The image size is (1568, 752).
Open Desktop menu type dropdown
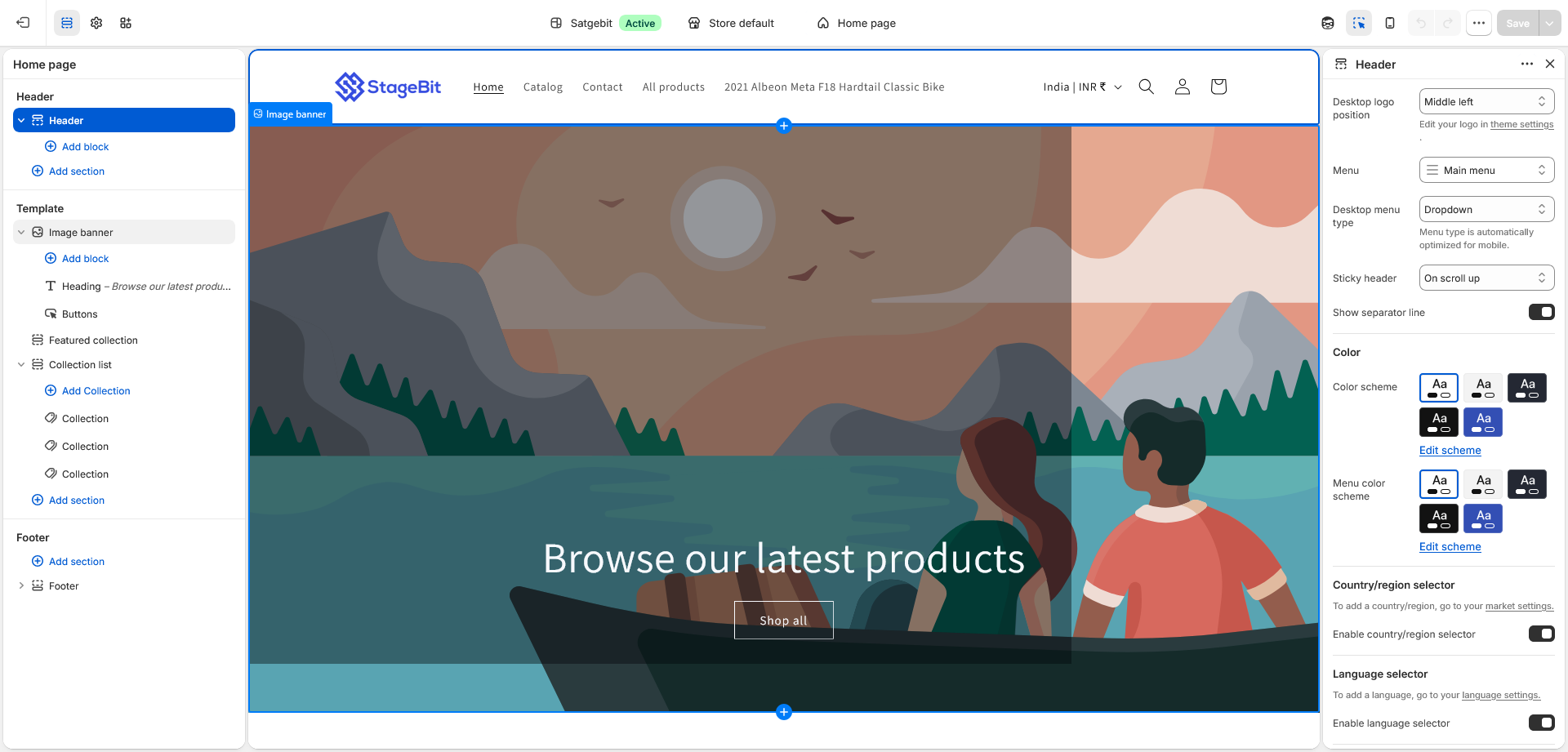point(1486,210)
